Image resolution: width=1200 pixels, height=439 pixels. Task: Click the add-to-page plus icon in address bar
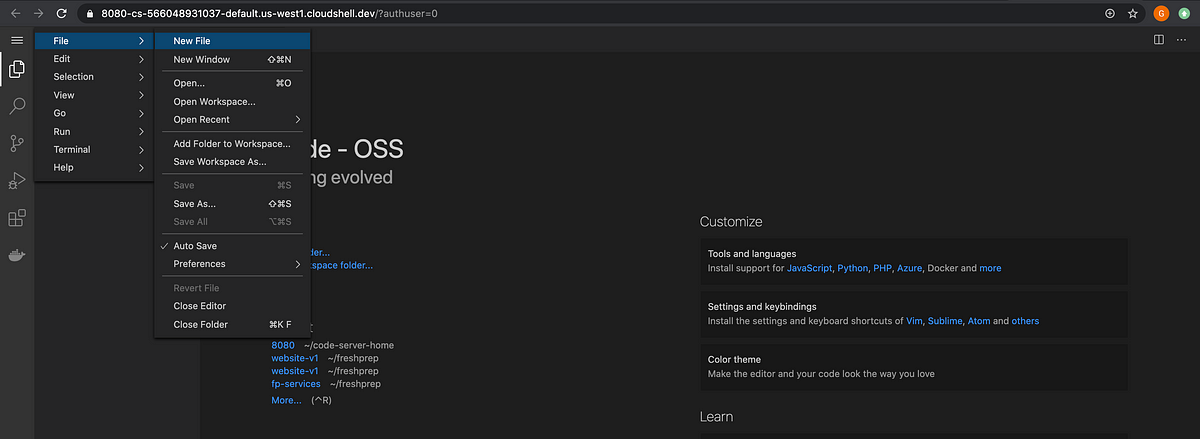point(1109,14)
